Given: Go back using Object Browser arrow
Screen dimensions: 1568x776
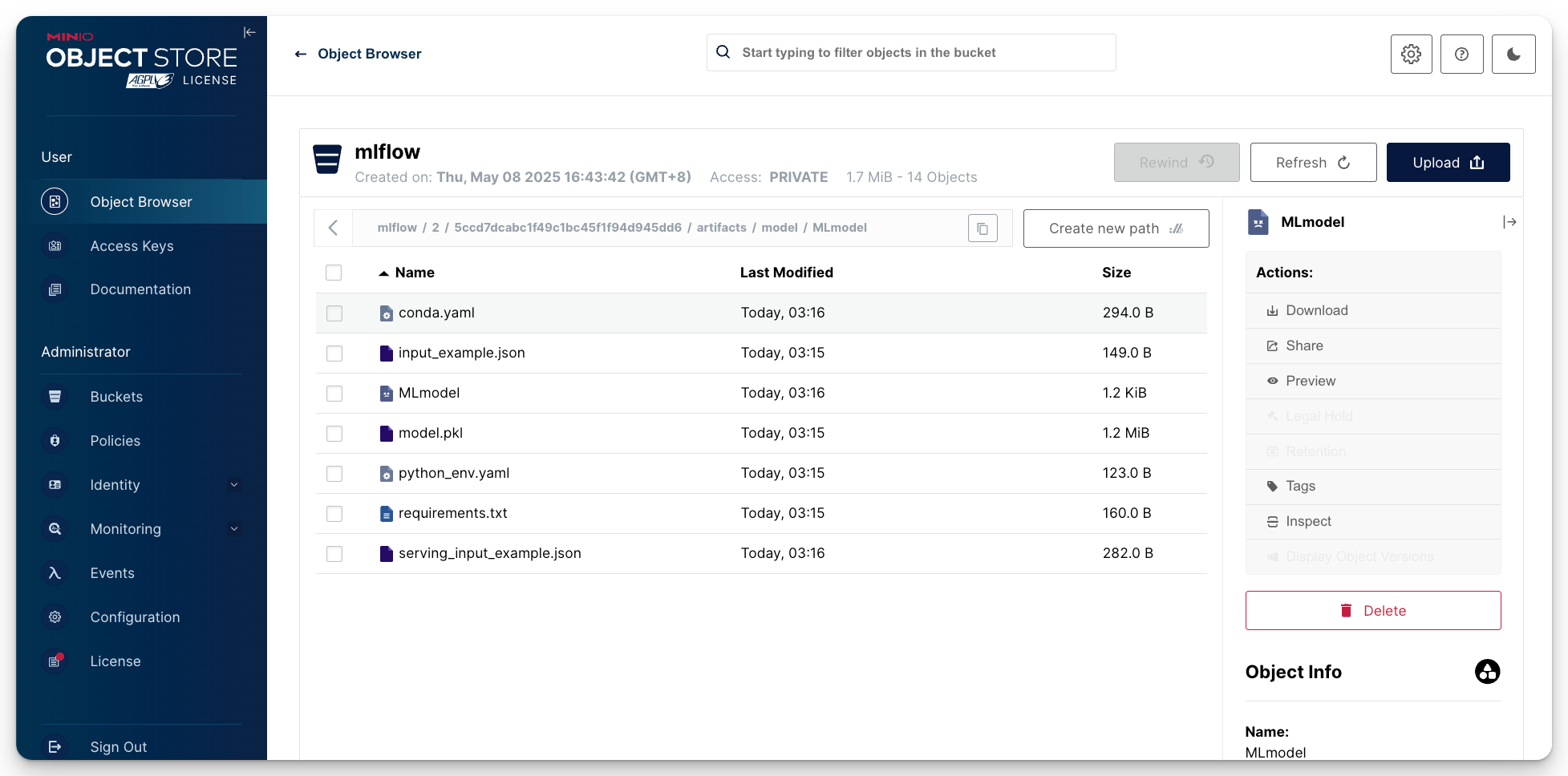Looking at the screenshot, I should coord(301,54).
